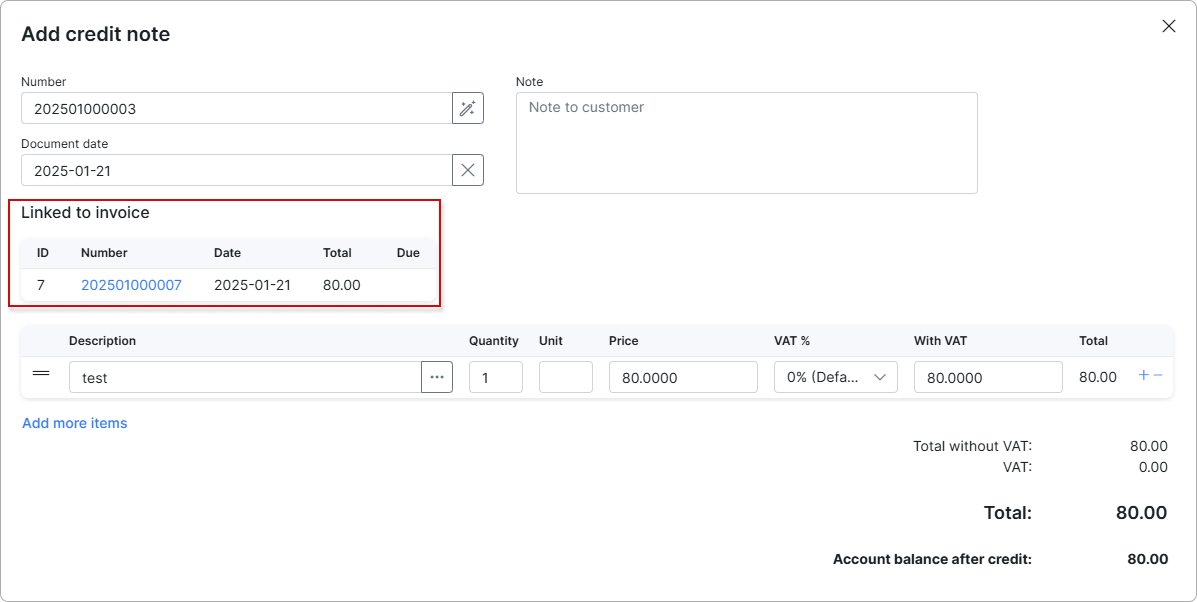1197x602 pixels.
Task: Edit the Description field containing test
Action: [245, 377]
